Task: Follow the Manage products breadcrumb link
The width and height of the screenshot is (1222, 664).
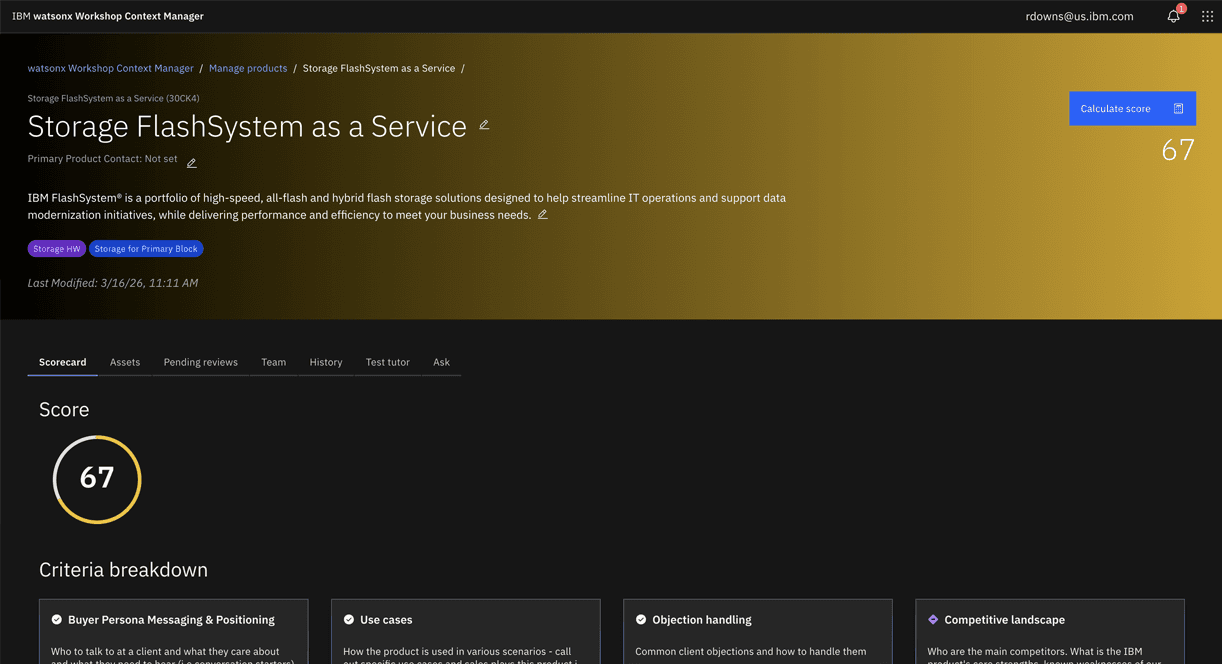Action: [248, 68]
